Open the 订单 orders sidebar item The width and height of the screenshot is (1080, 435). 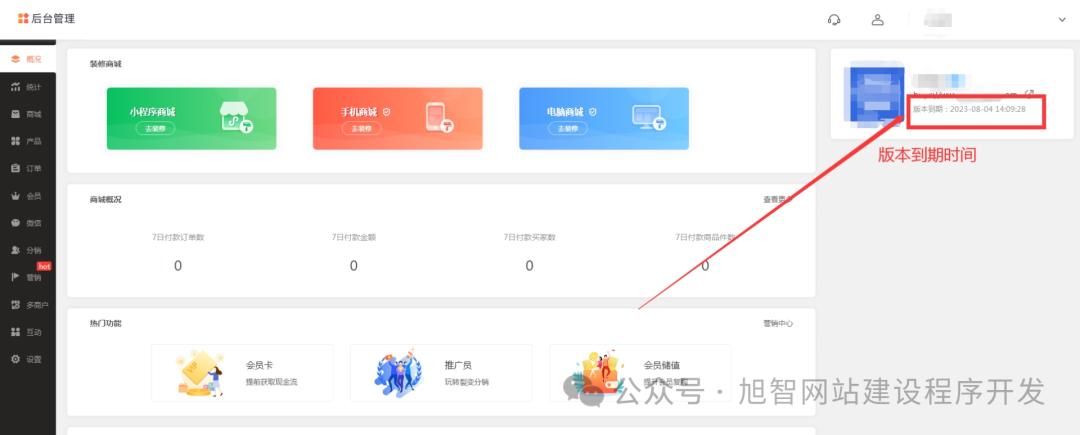point(28,169)
